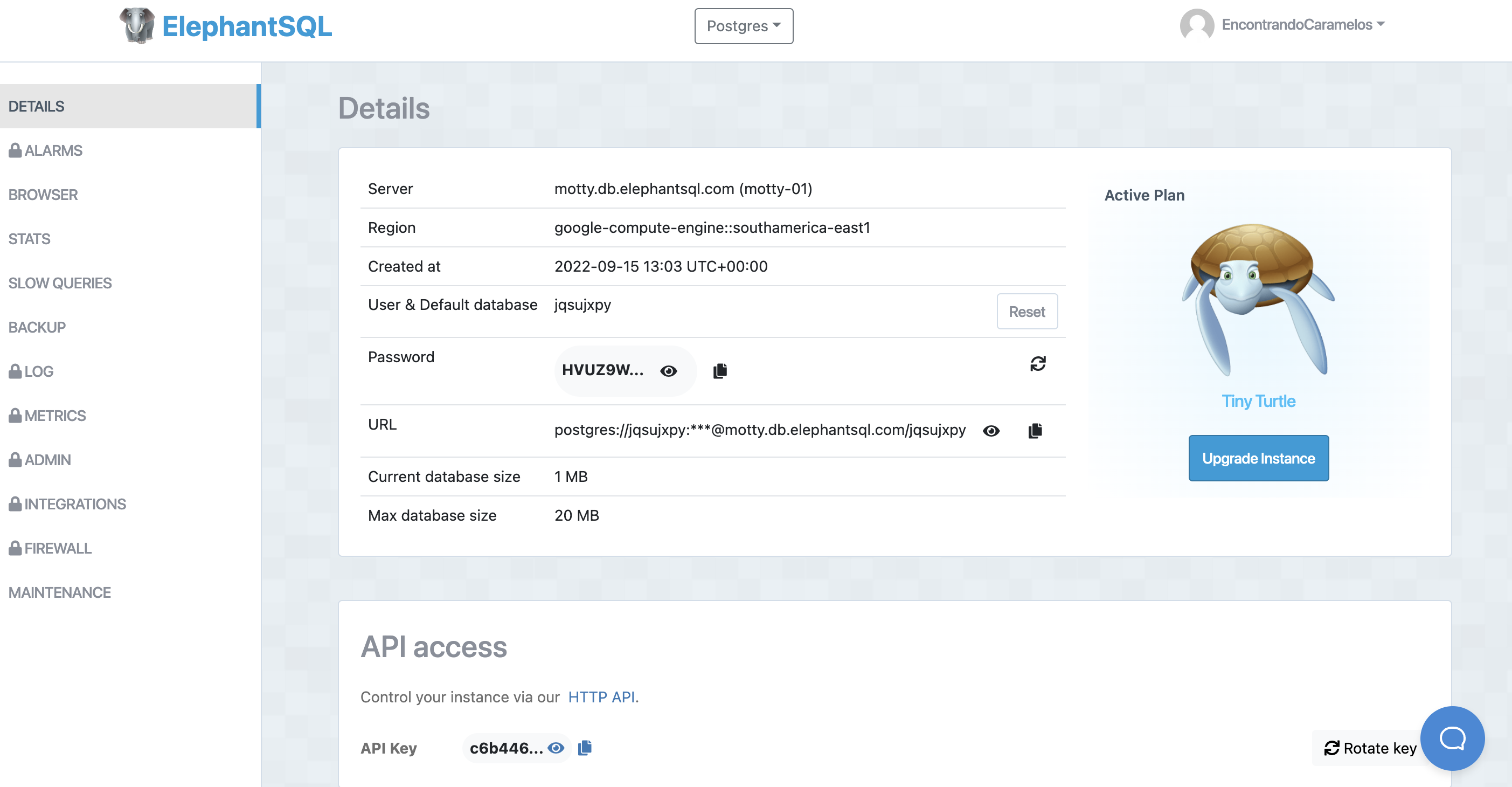Open the Postgres dropdown

[x=743, y=26]
